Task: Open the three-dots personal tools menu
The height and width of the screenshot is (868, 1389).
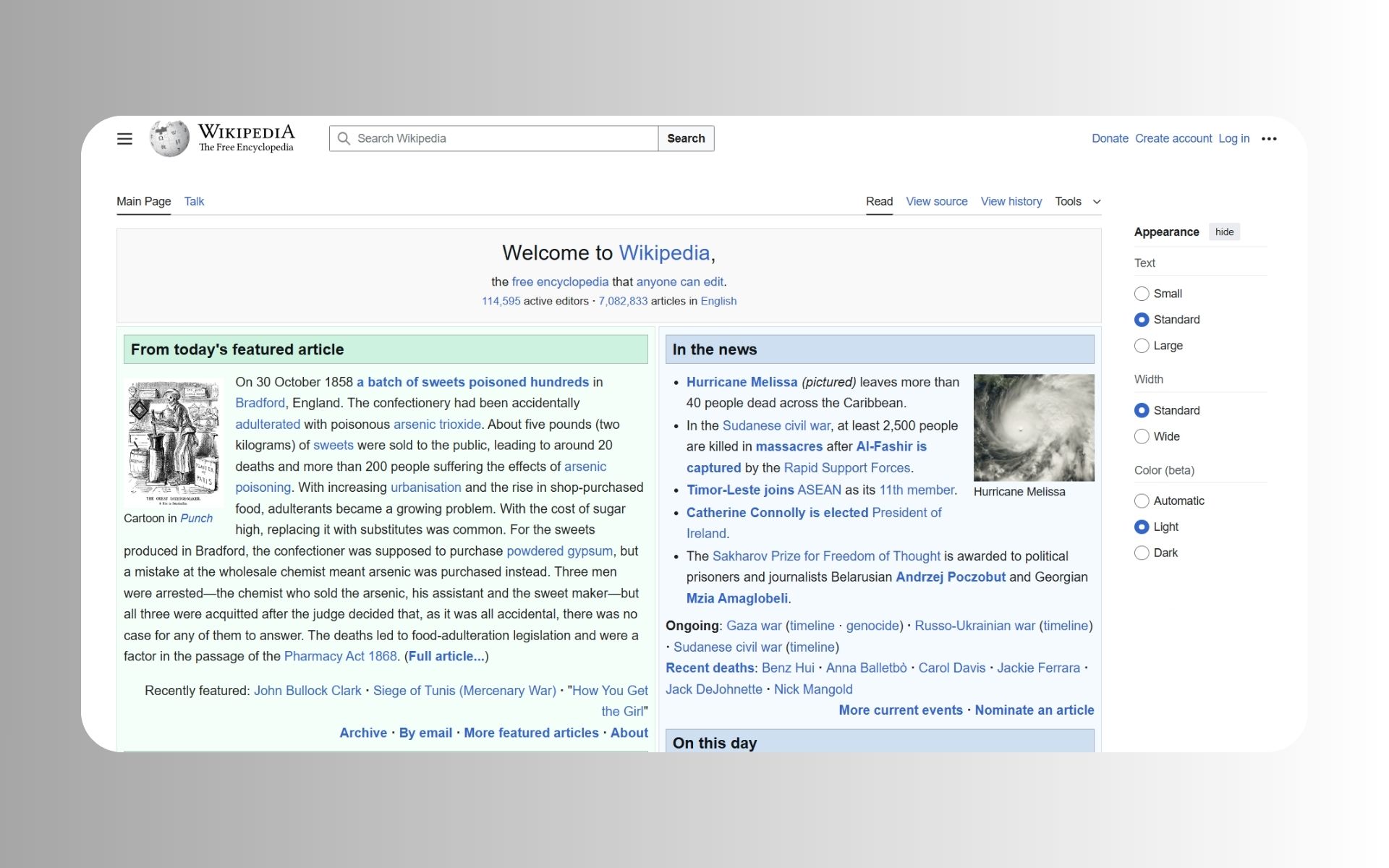Action: click(1269, 139)
